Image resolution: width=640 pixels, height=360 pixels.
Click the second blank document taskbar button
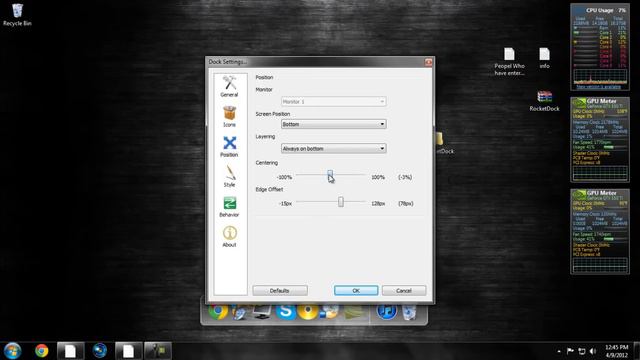coord(128,351)
